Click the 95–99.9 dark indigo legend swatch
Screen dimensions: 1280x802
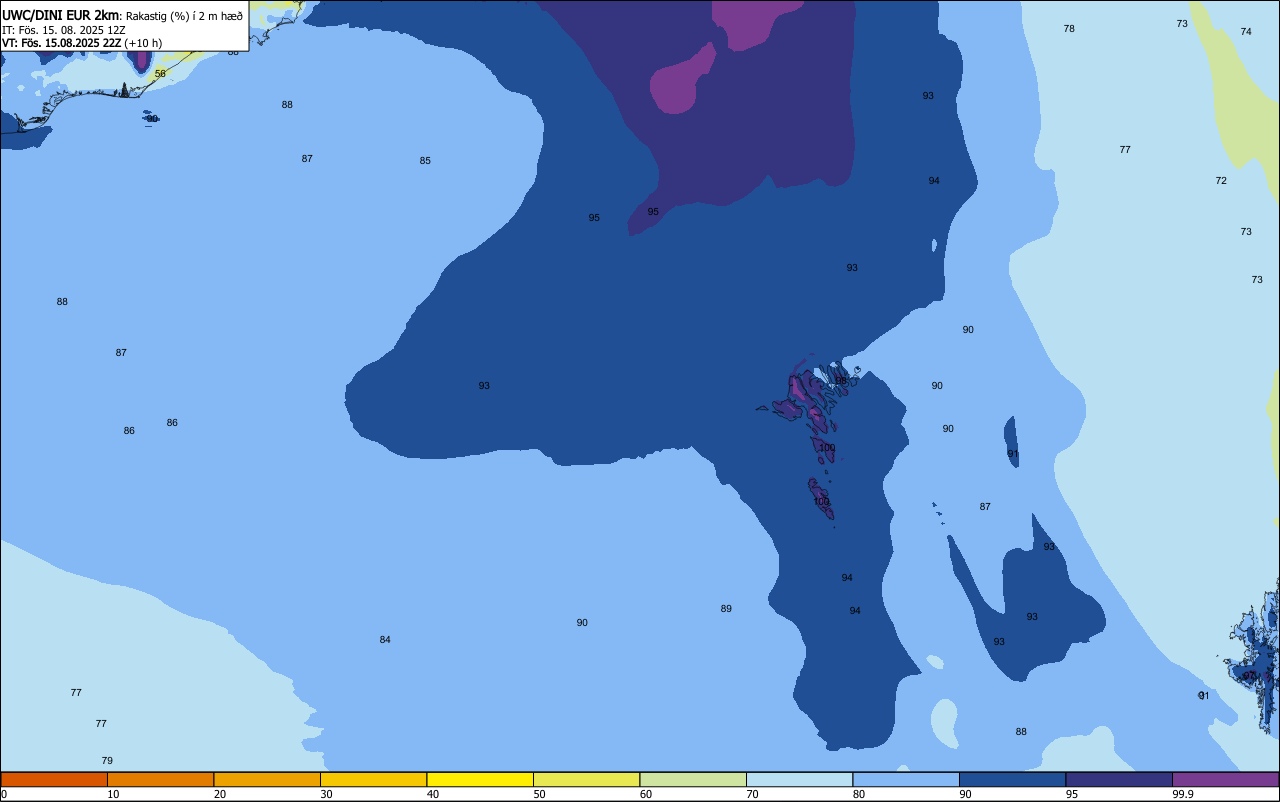pos(1119,779)
